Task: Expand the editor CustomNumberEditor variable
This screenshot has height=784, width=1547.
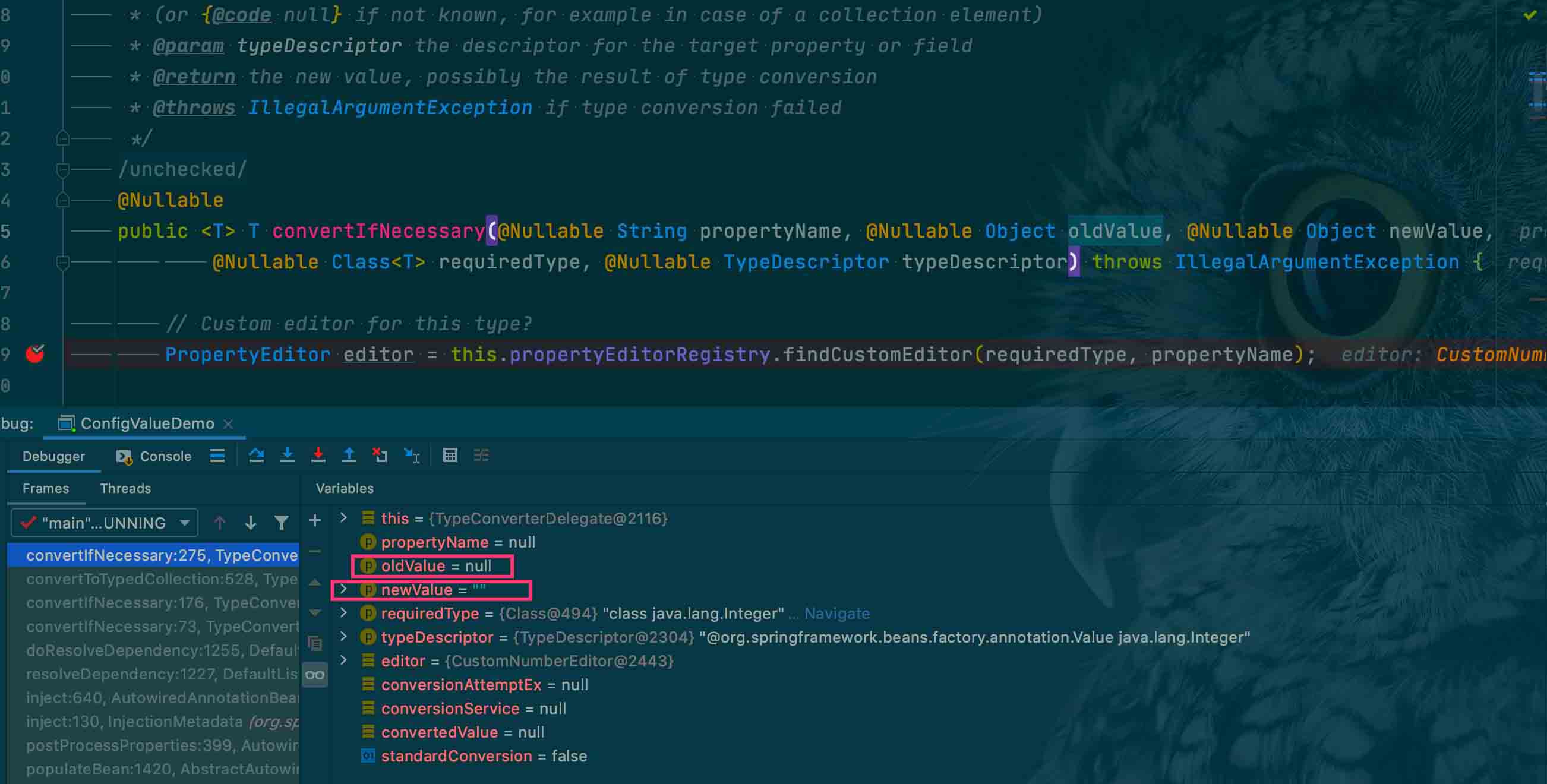Action: (x=343, y=660)
